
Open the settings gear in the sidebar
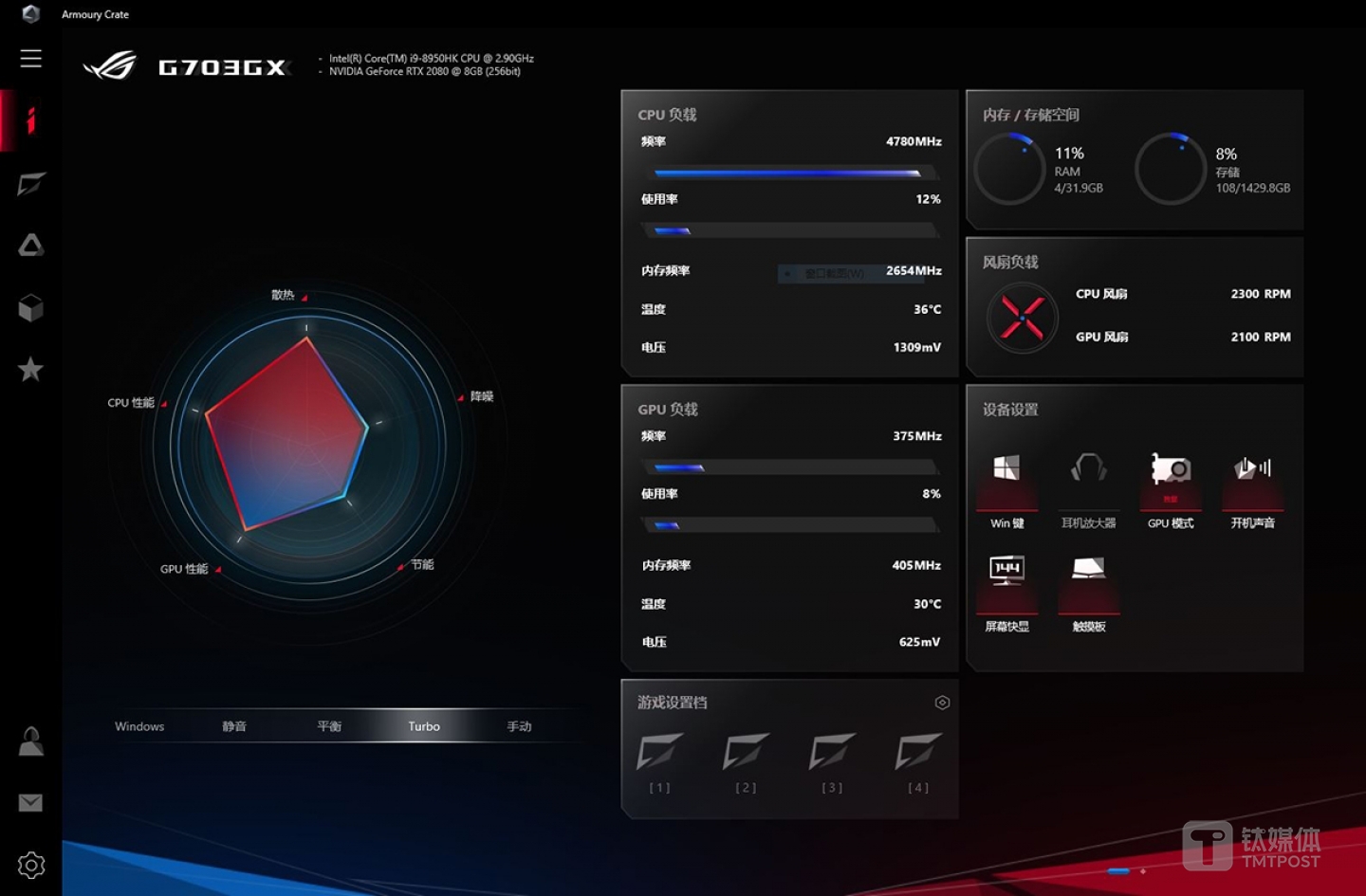point(30,865)
